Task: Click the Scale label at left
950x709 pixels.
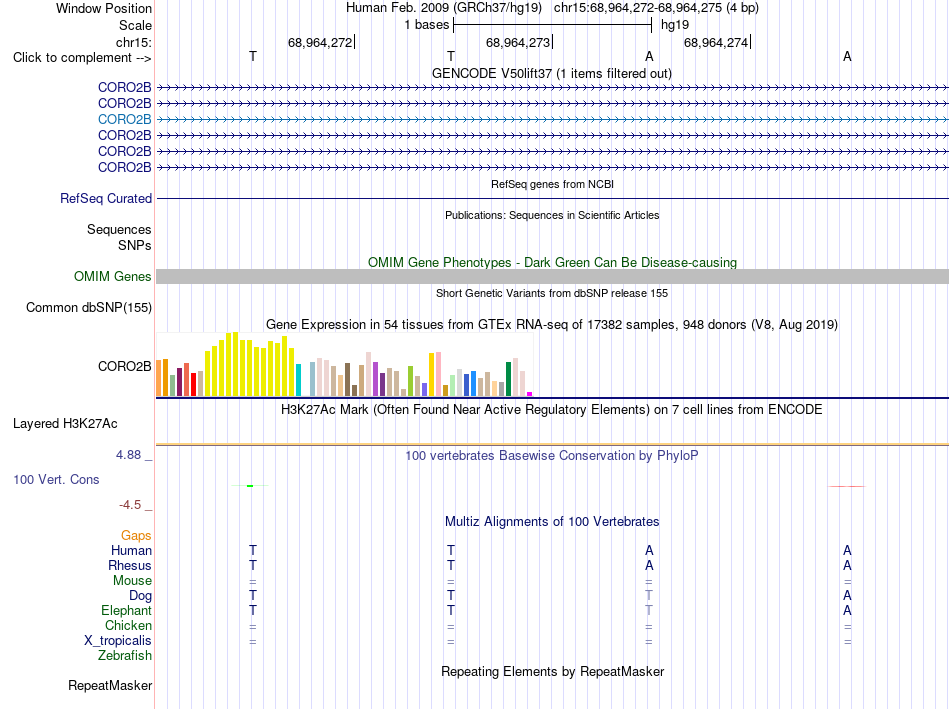Action: coord(135,25)
